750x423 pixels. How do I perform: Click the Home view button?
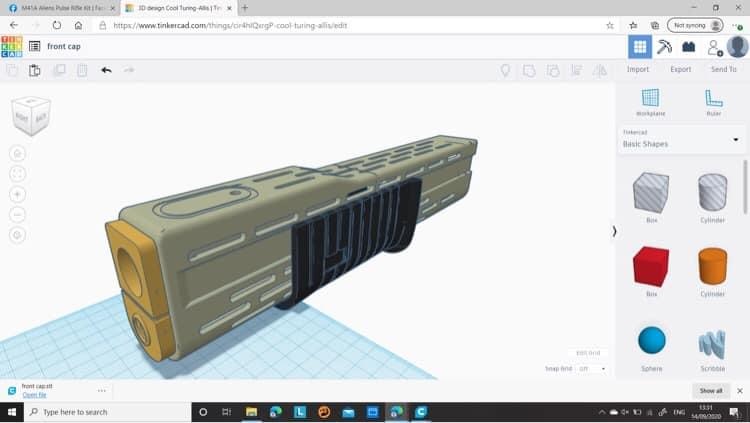click(18, 154)
